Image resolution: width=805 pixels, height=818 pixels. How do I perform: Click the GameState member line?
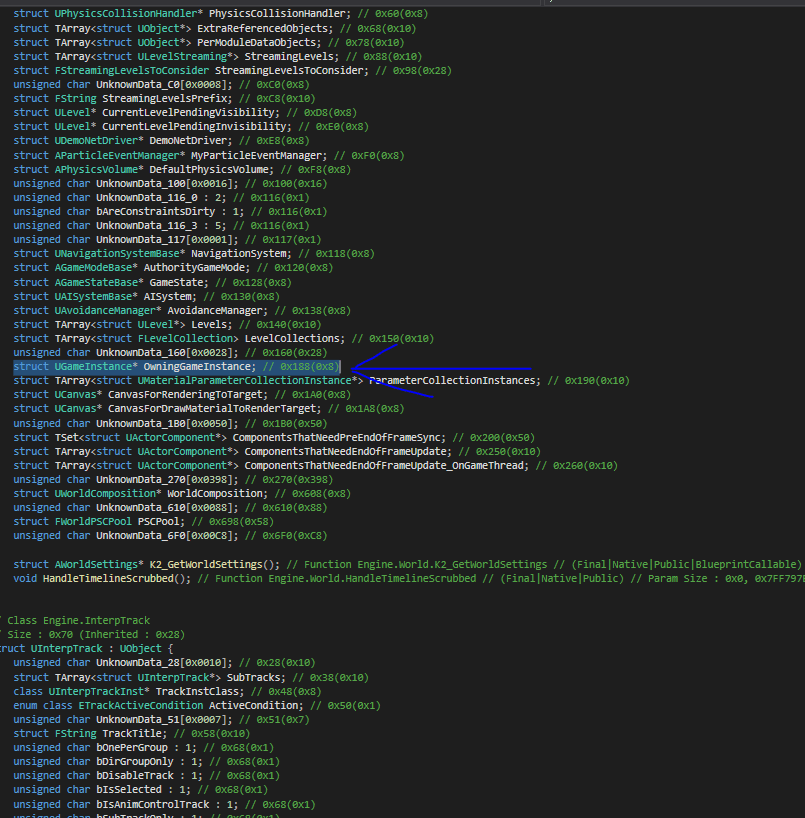[152, 283]
